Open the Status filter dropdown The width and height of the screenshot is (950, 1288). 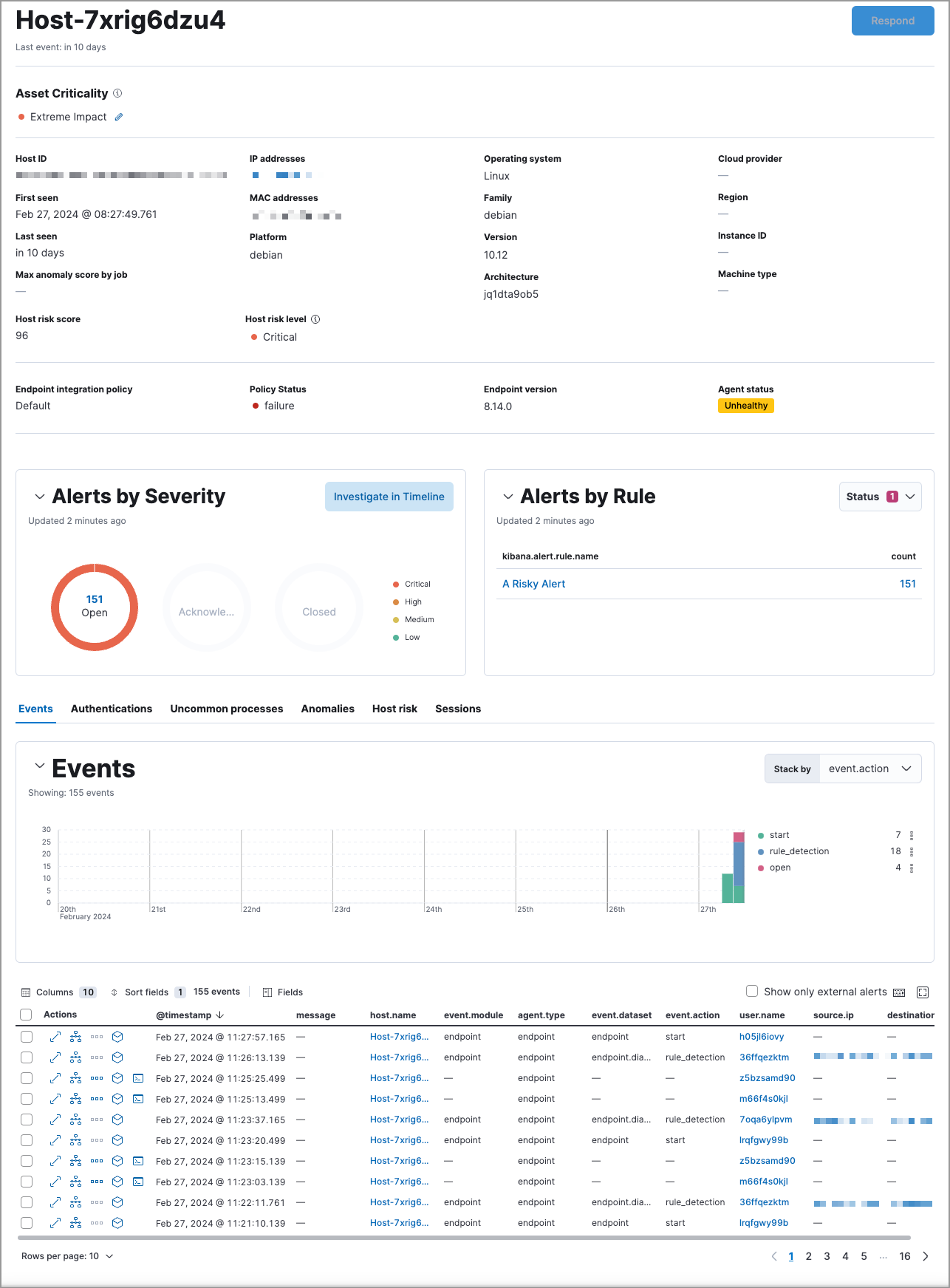(880, 497)
